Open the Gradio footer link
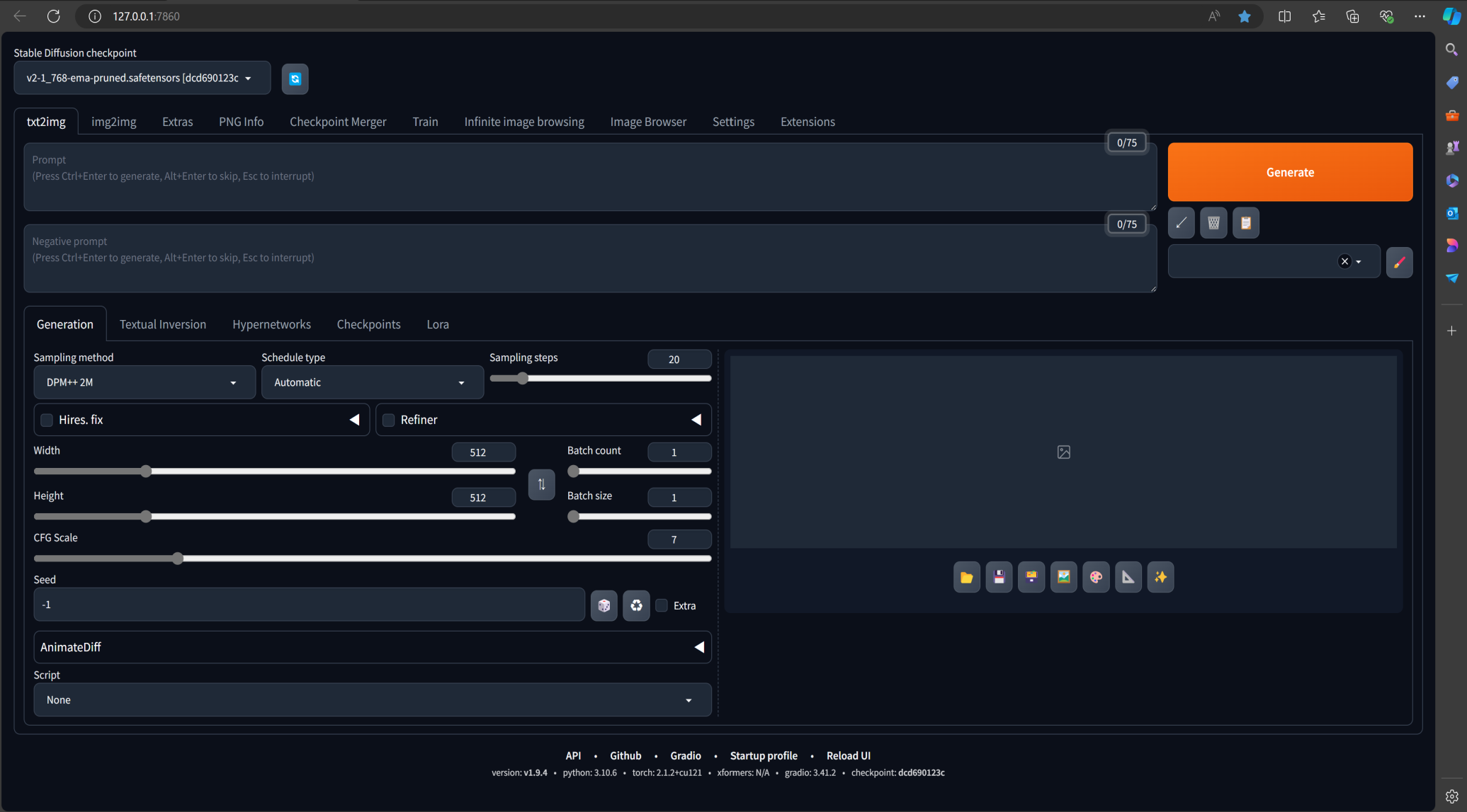 point(686,755)
